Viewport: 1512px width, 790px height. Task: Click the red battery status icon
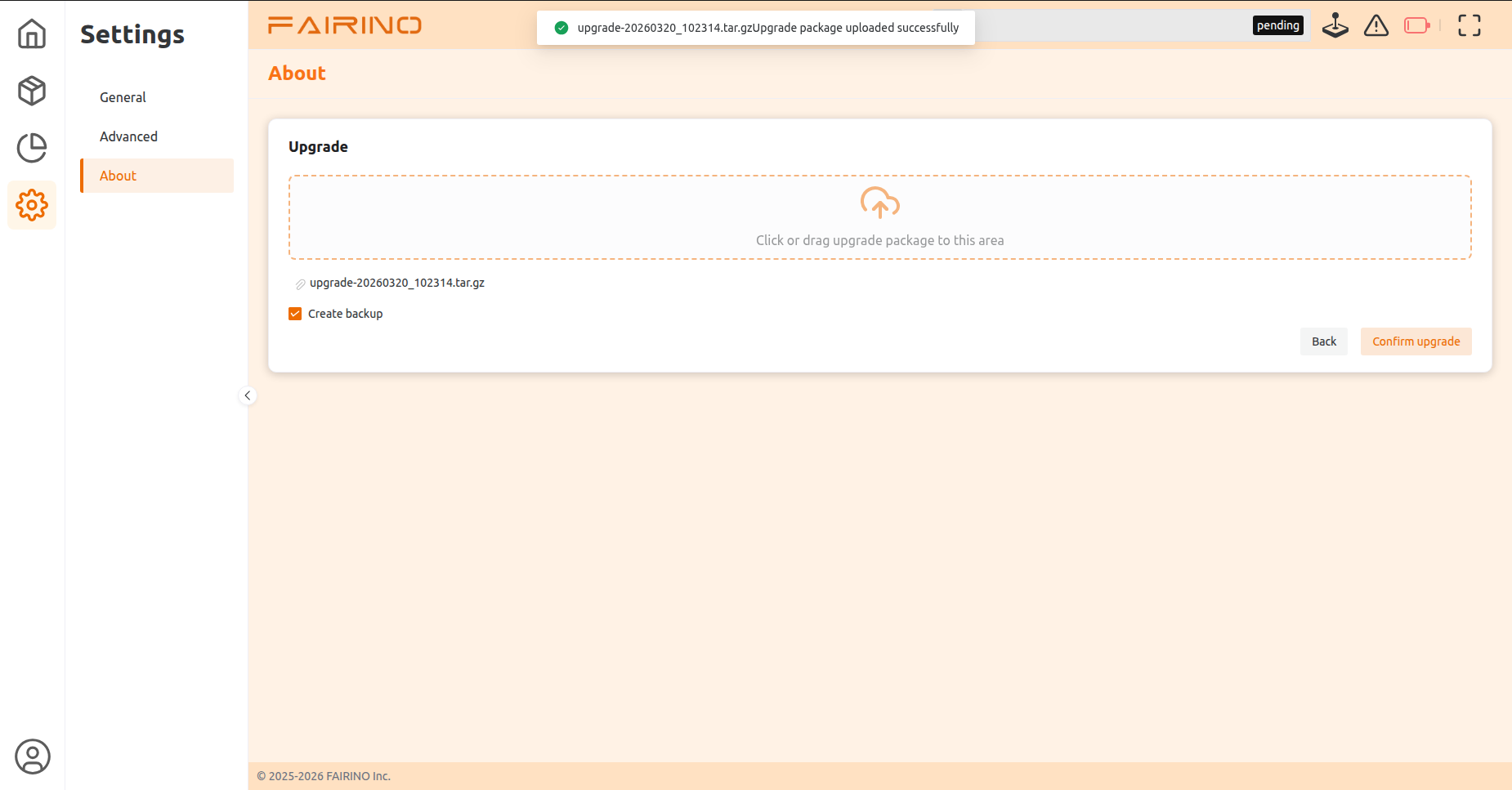click(x=1417, y=25)
